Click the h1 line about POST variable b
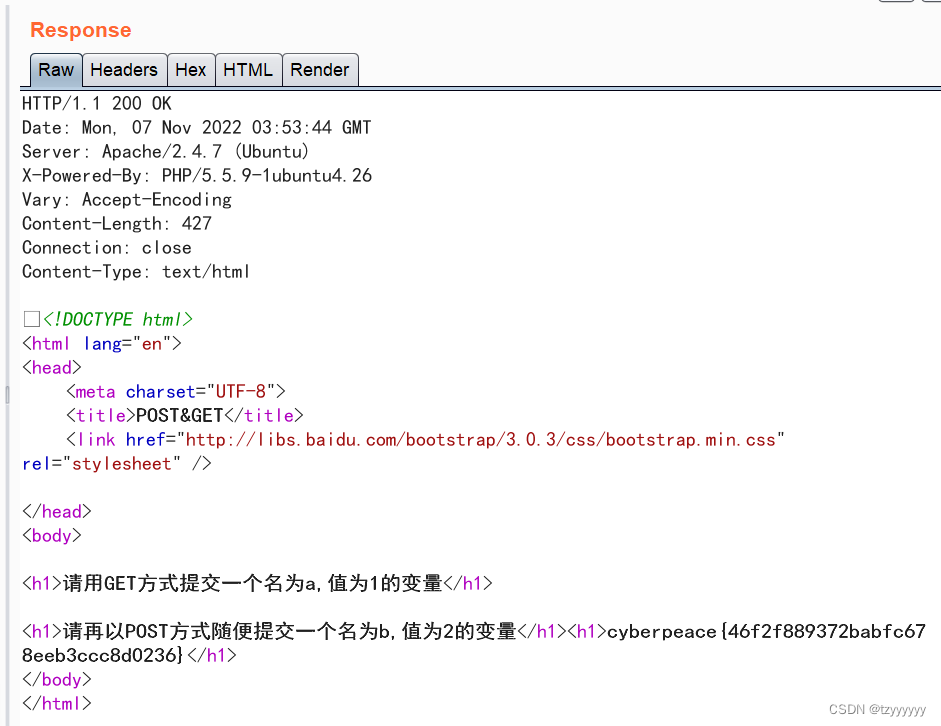Screen dimensions: 941x726 (294, 631)
